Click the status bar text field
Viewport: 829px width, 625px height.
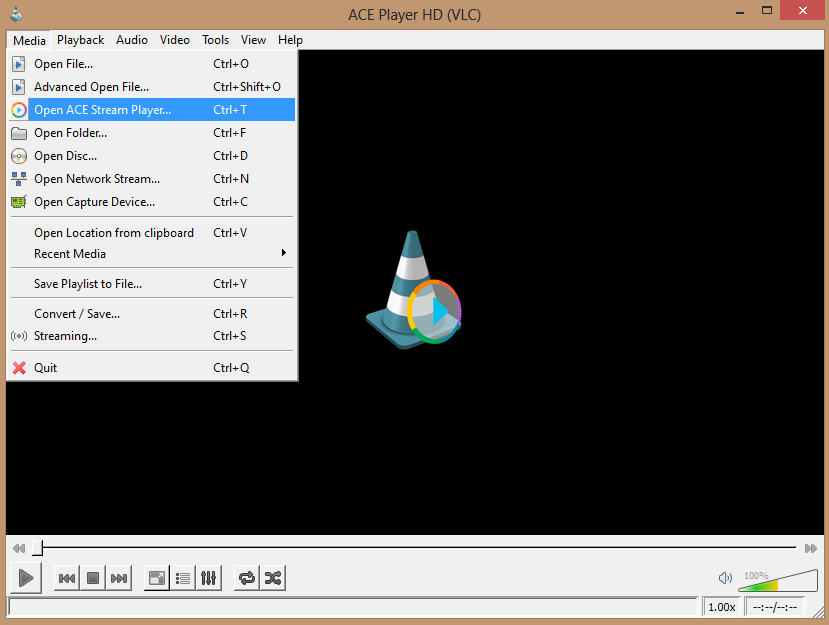click(x=353, y=607)
